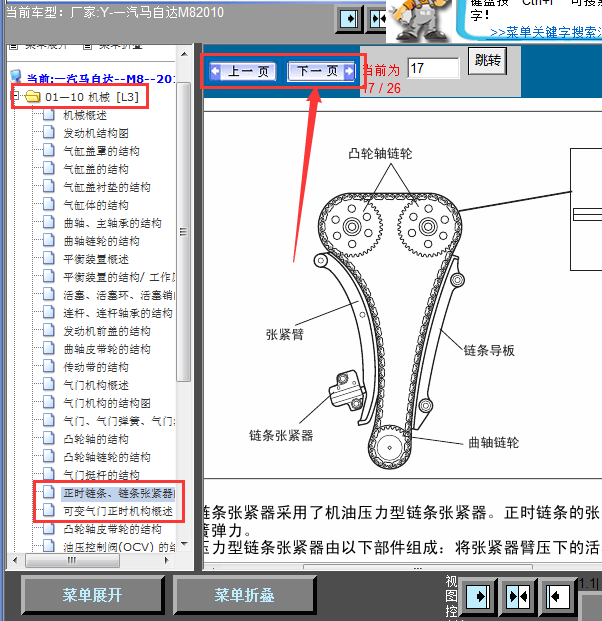This screenshot has height=621, width=602.
Task: Open the 平衡装置概述 document
Action: (x=96, y=259)
